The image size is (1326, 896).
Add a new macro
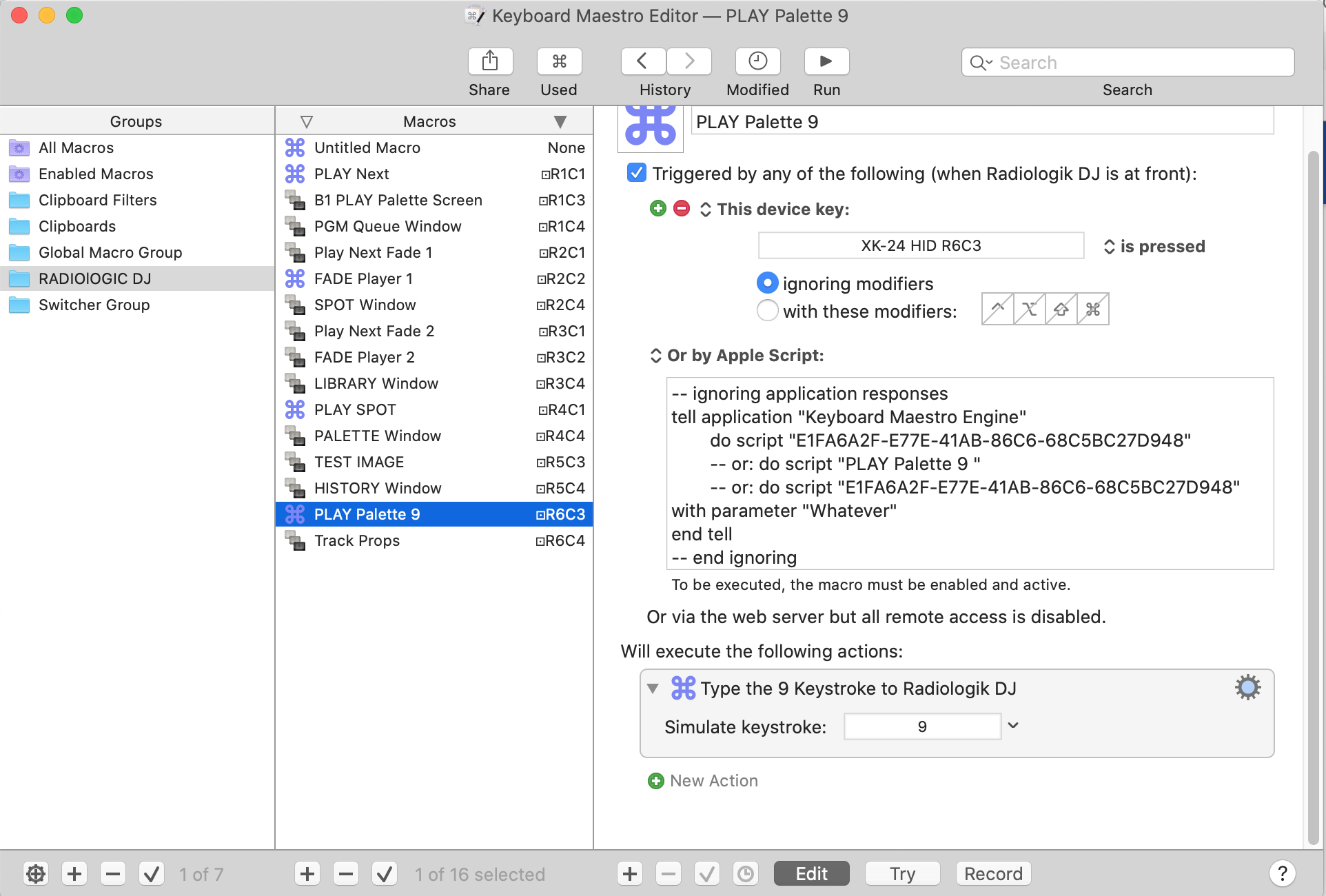(x=307, y=874)
